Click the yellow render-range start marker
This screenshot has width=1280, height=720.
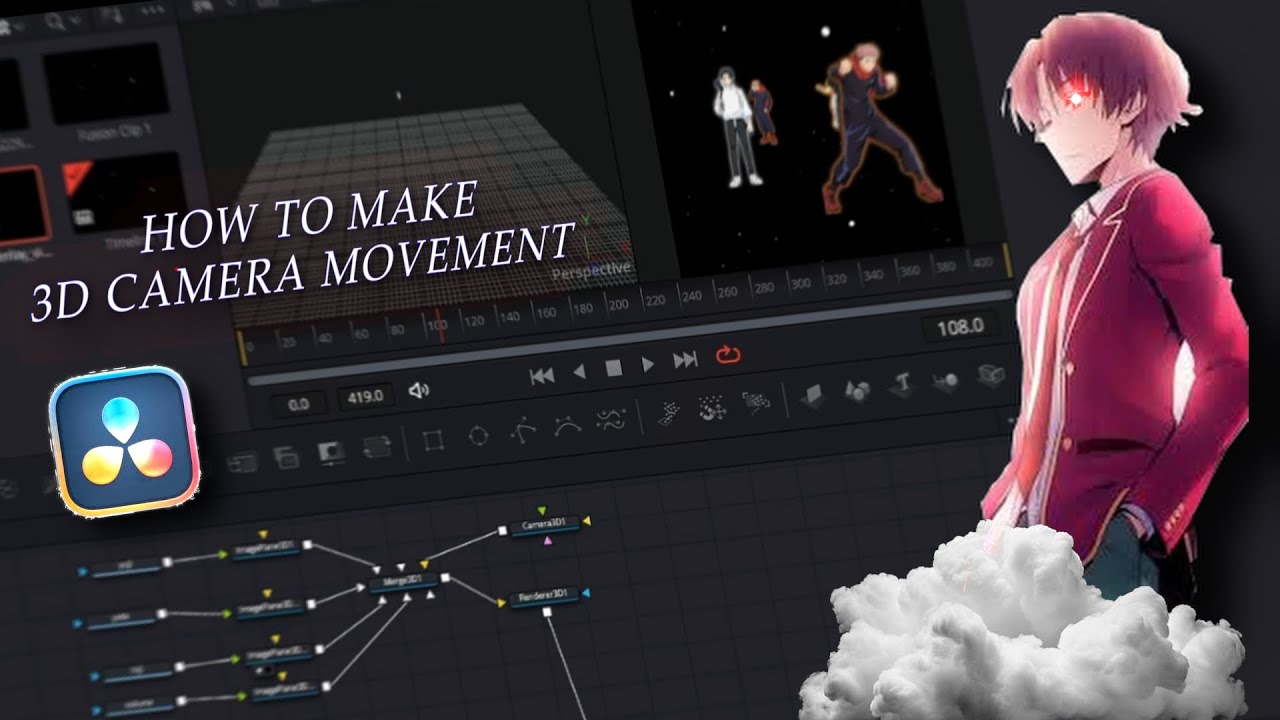[x=241, y=349]
